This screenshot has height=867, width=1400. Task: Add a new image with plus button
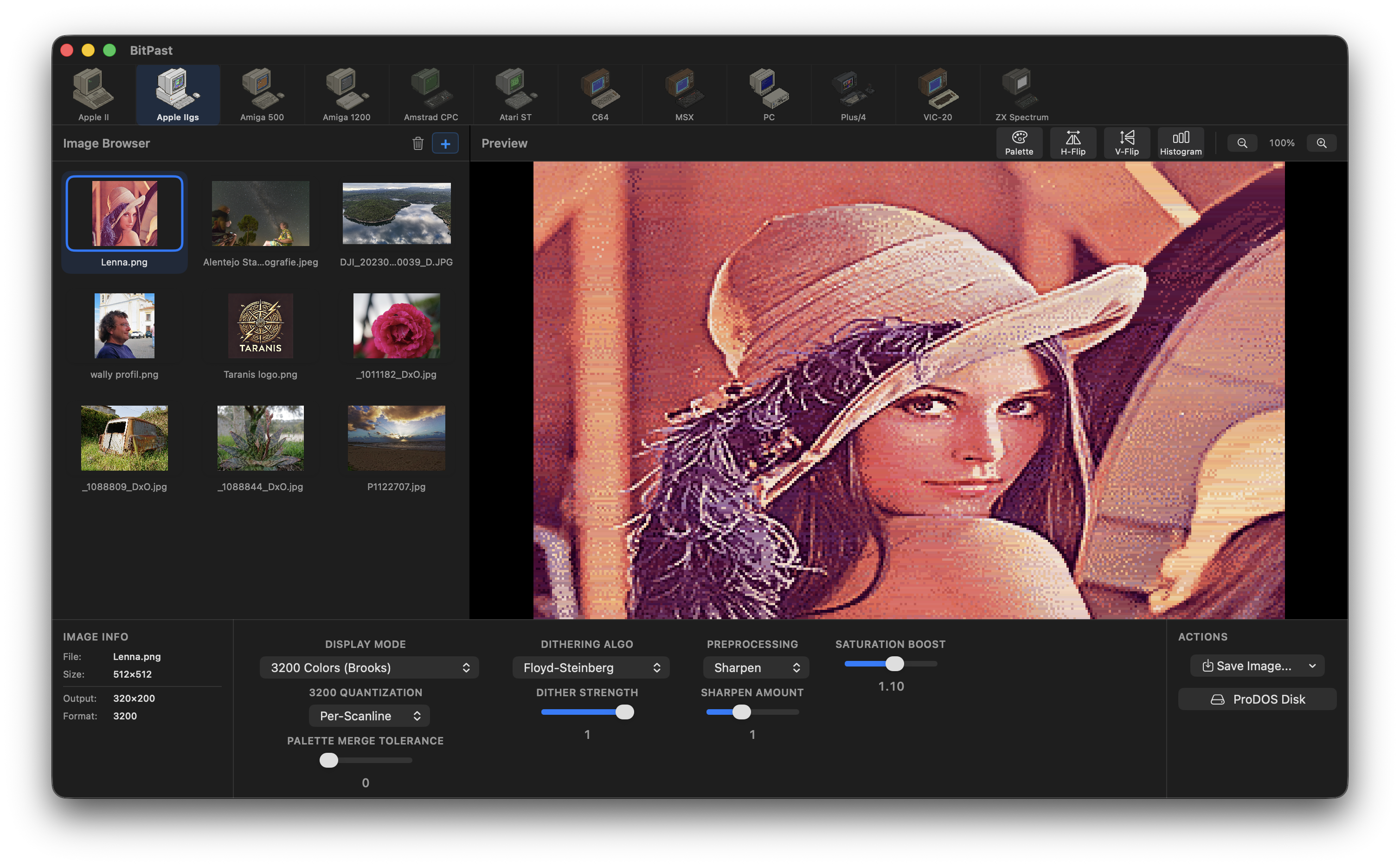(x=445, y=143)
